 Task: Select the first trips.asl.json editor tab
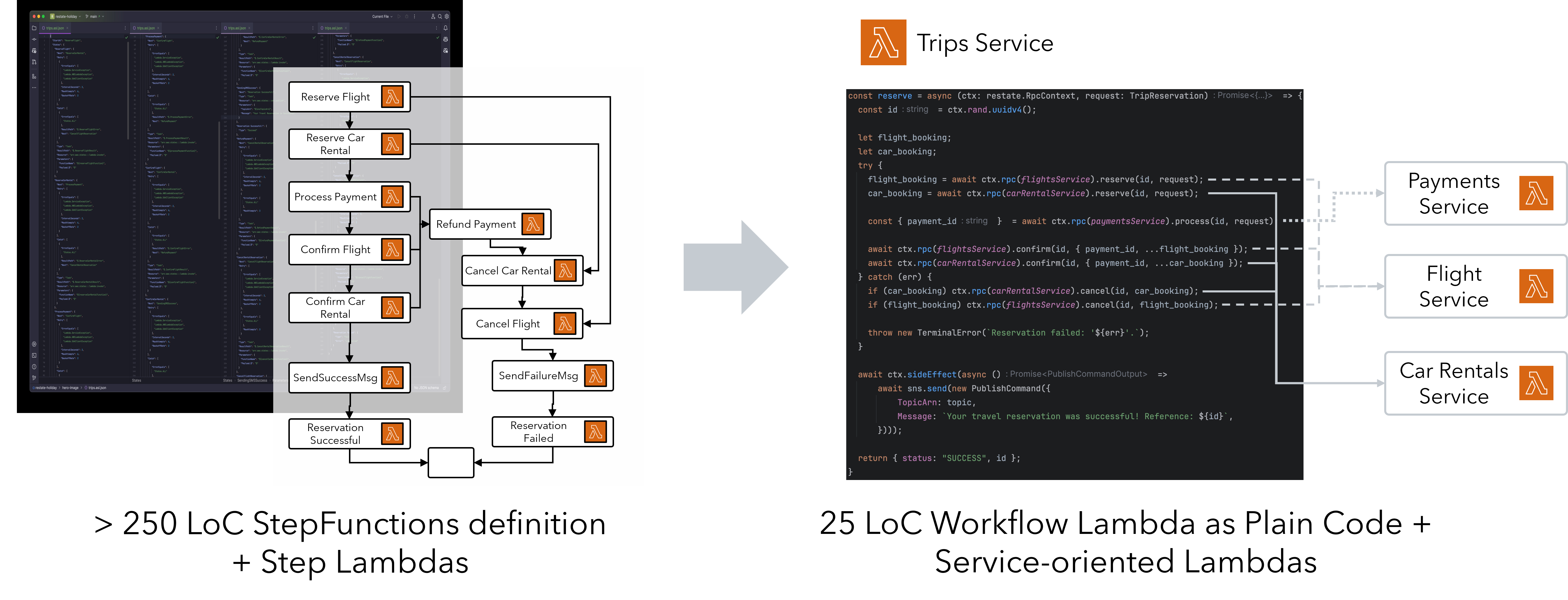point(55,28)
